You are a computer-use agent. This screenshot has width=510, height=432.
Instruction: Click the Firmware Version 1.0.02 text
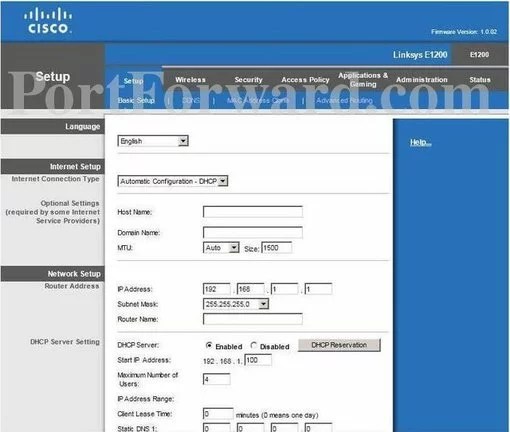click(464, 32)
